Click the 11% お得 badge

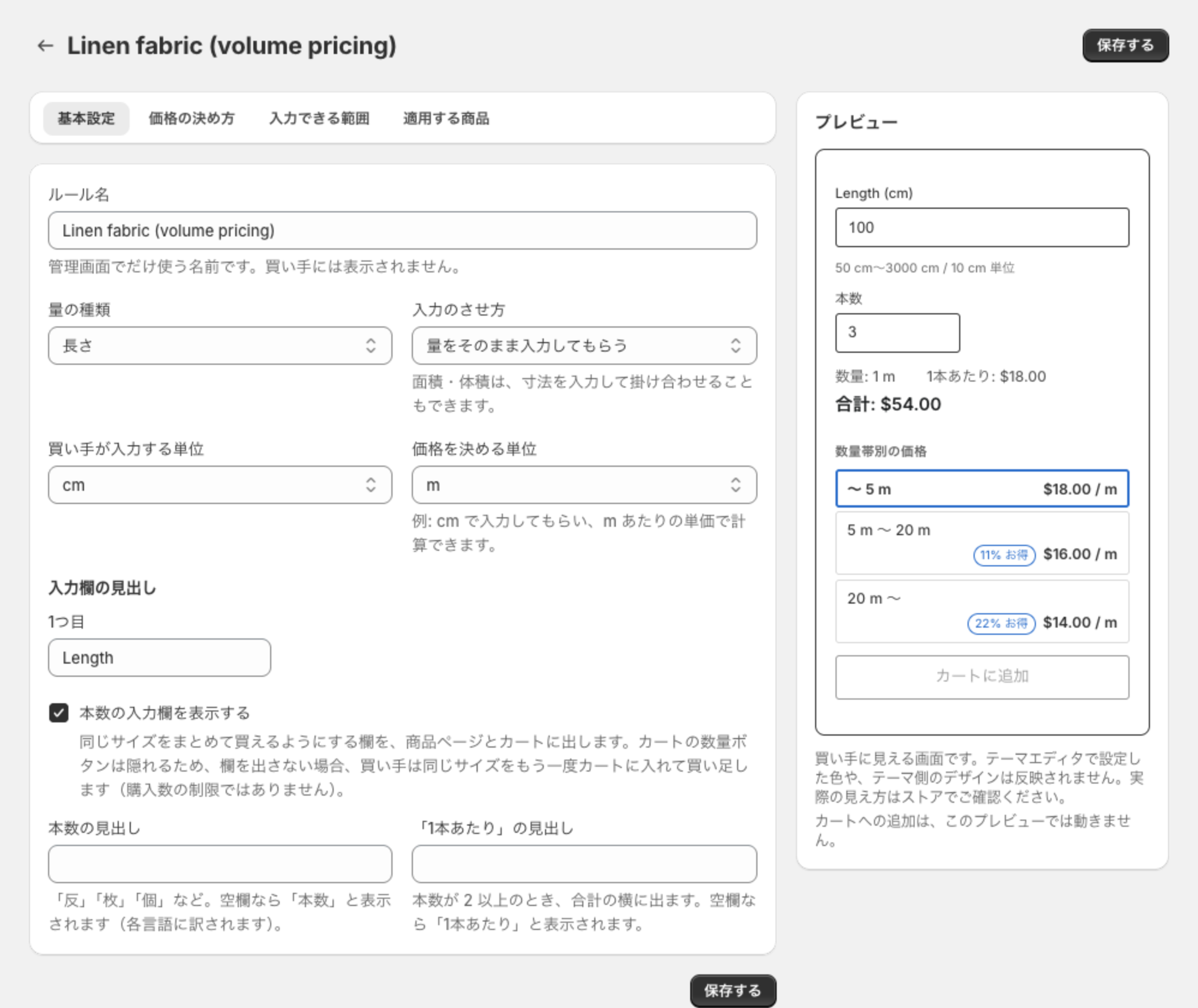(x=1004, y=555)
